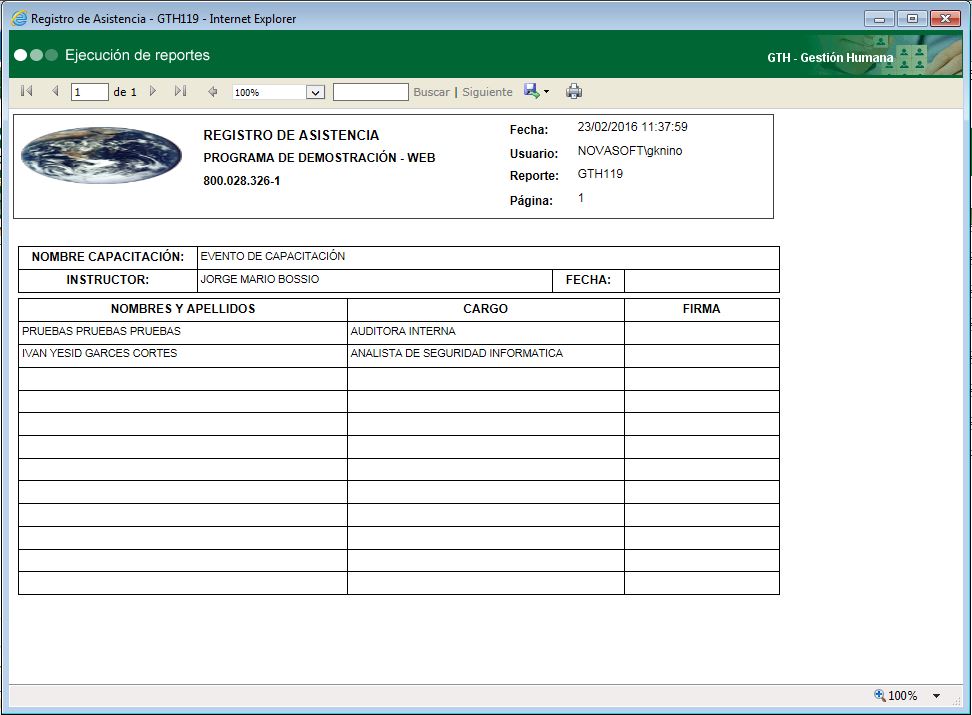Click INSTRUCTOR: label cell
Viewport: 972px width, 715px height.
pyautogui.click(x=108, y=281)
